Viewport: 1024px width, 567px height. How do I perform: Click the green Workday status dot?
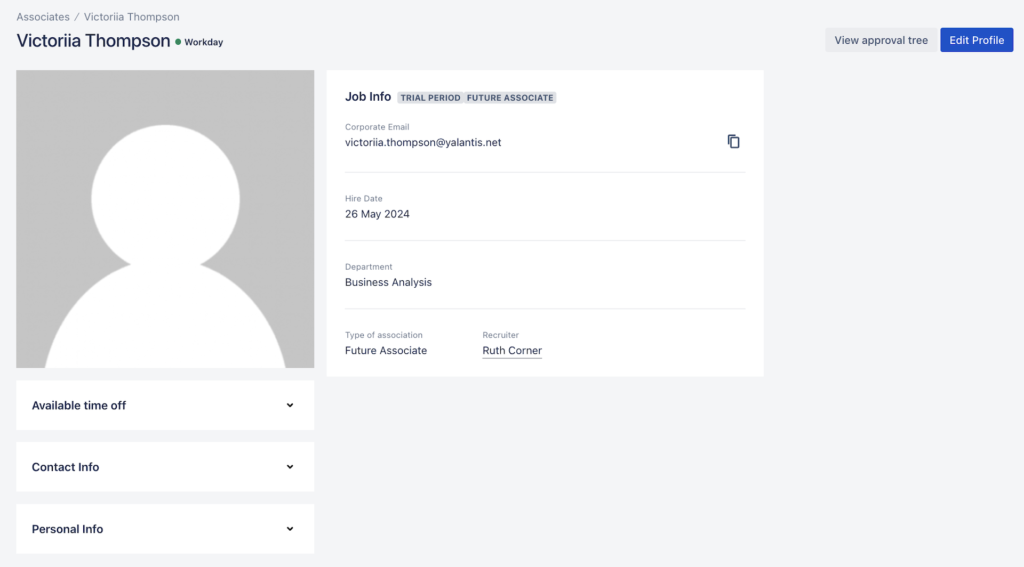click(178, 42)
